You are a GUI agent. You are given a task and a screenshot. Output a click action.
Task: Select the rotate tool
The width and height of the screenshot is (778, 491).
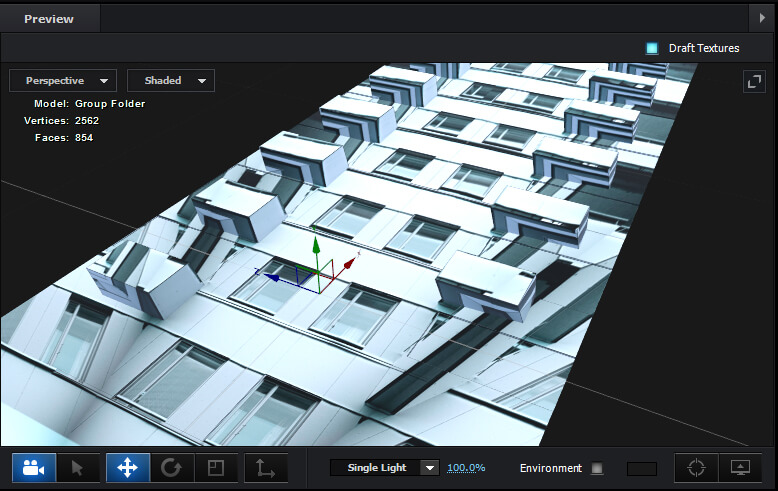(x=171, y=468)
